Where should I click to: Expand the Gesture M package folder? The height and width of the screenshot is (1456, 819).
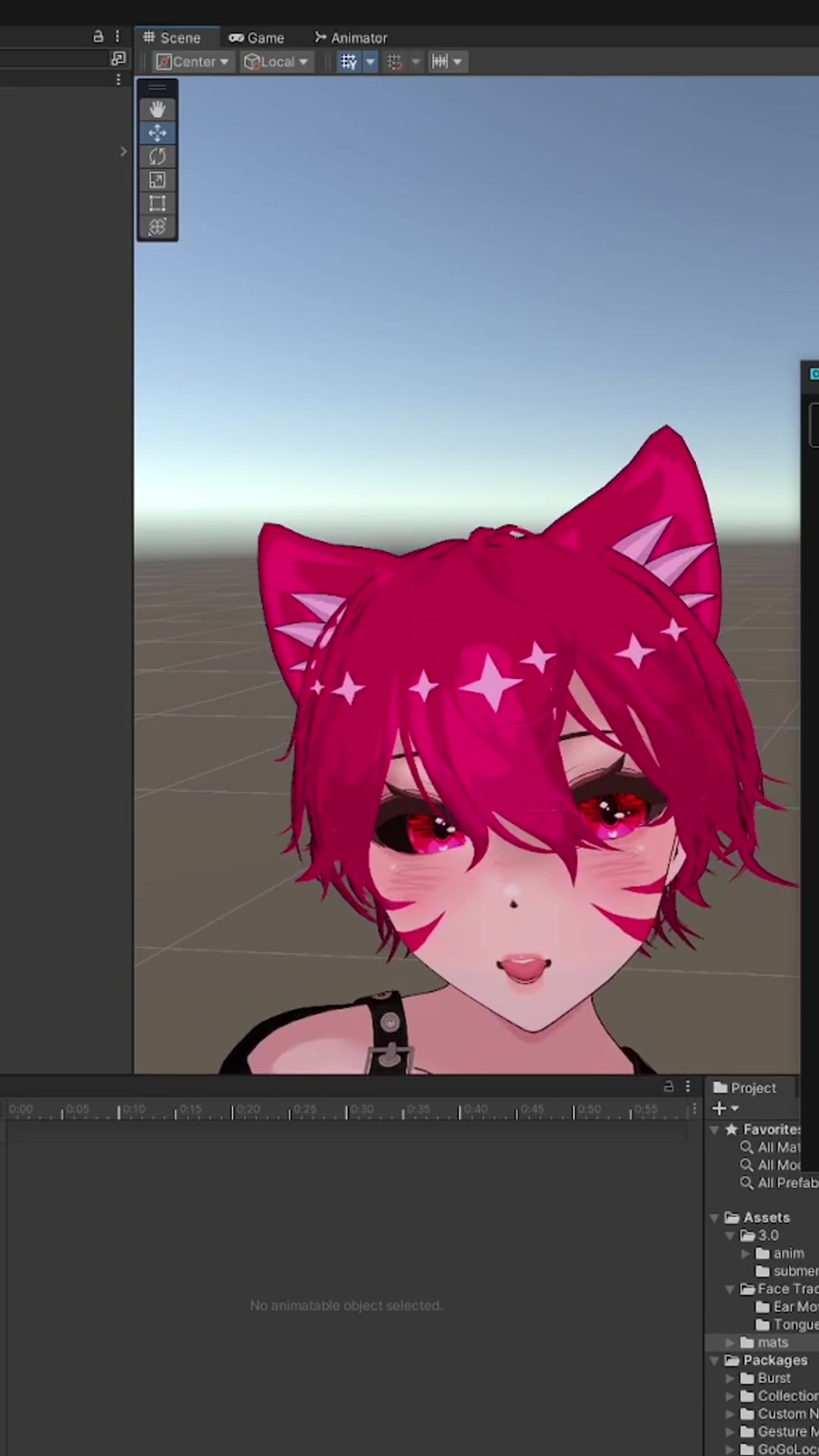coord(730,1432)
